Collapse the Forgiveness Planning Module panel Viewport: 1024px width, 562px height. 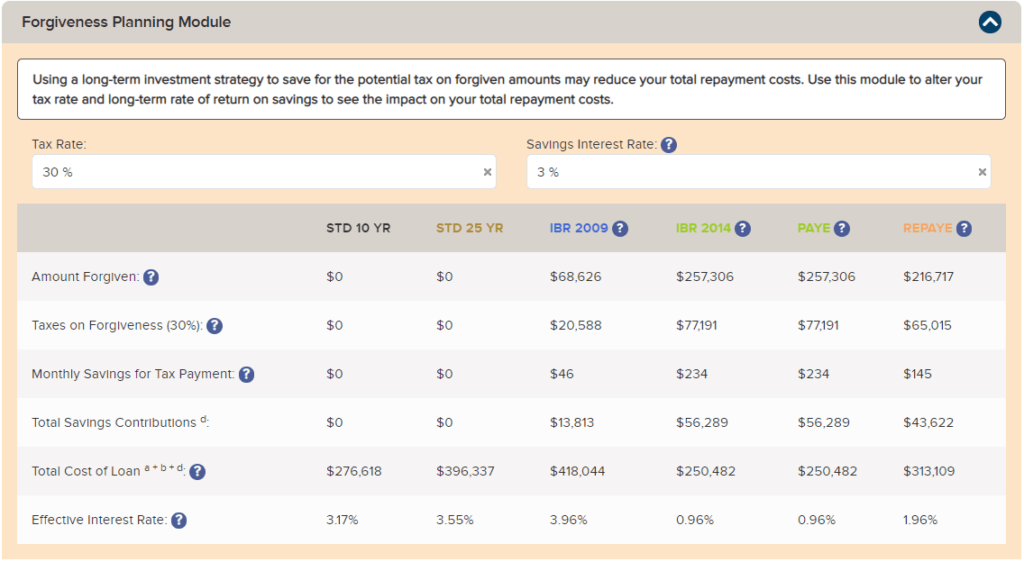(989, 22)
